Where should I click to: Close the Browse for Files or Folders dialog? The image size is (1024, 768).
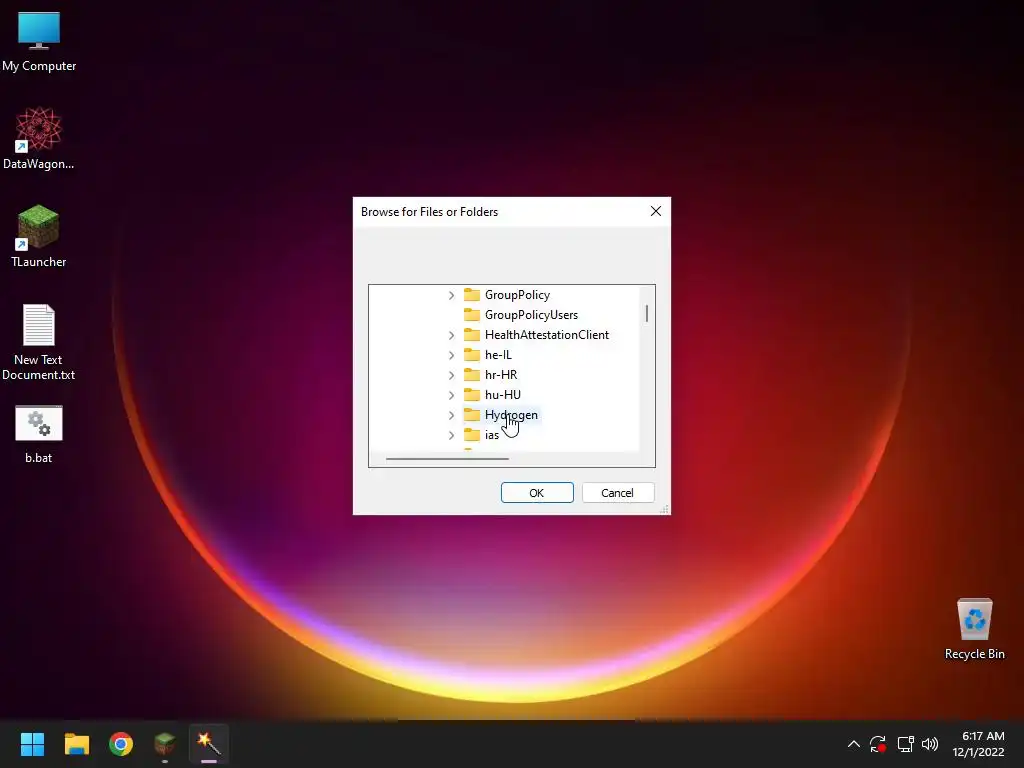click(x=656, y=211)
